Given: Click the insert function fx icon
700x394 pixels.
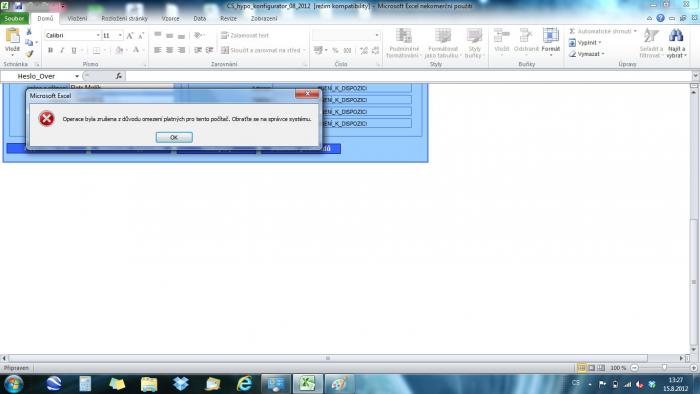Looking at the screenshot, I should click(x=118, y=76).
